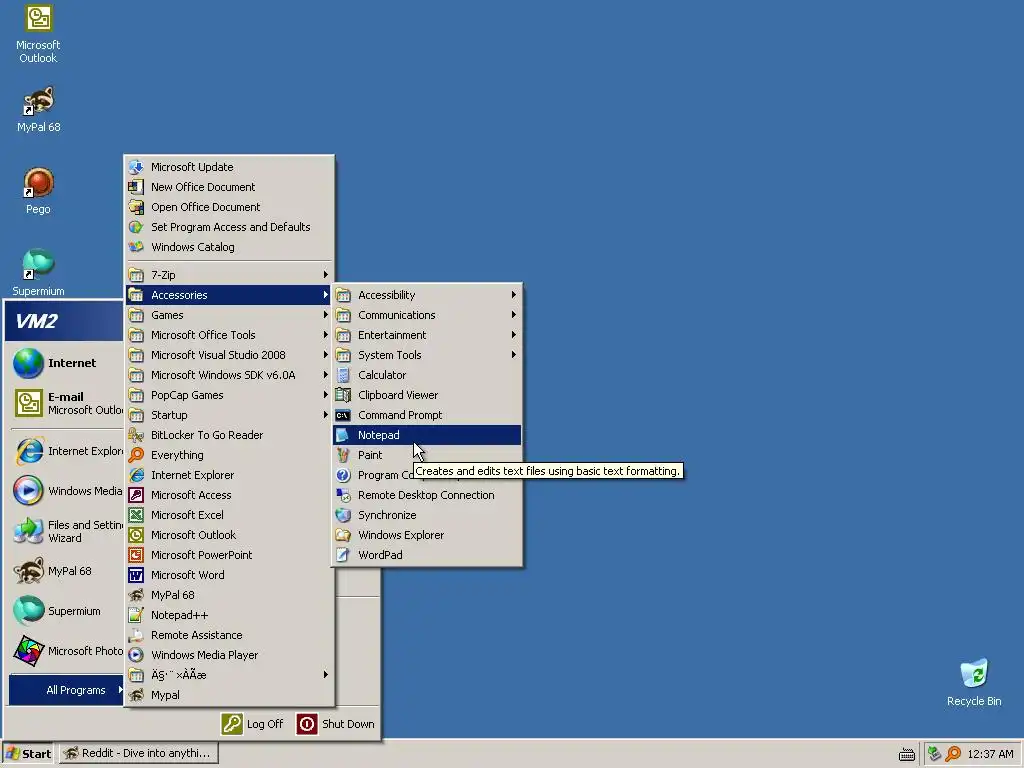Choose Microsoft Outlook in programs list

(x=229, y=535)
